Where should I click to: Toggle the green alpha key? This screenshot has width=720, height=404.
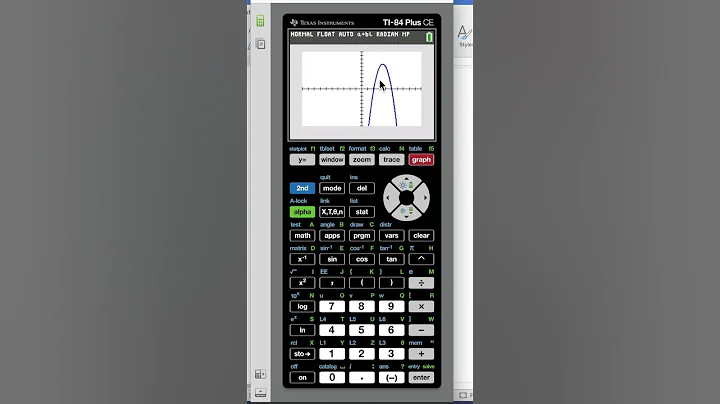[x=302, y=212]
